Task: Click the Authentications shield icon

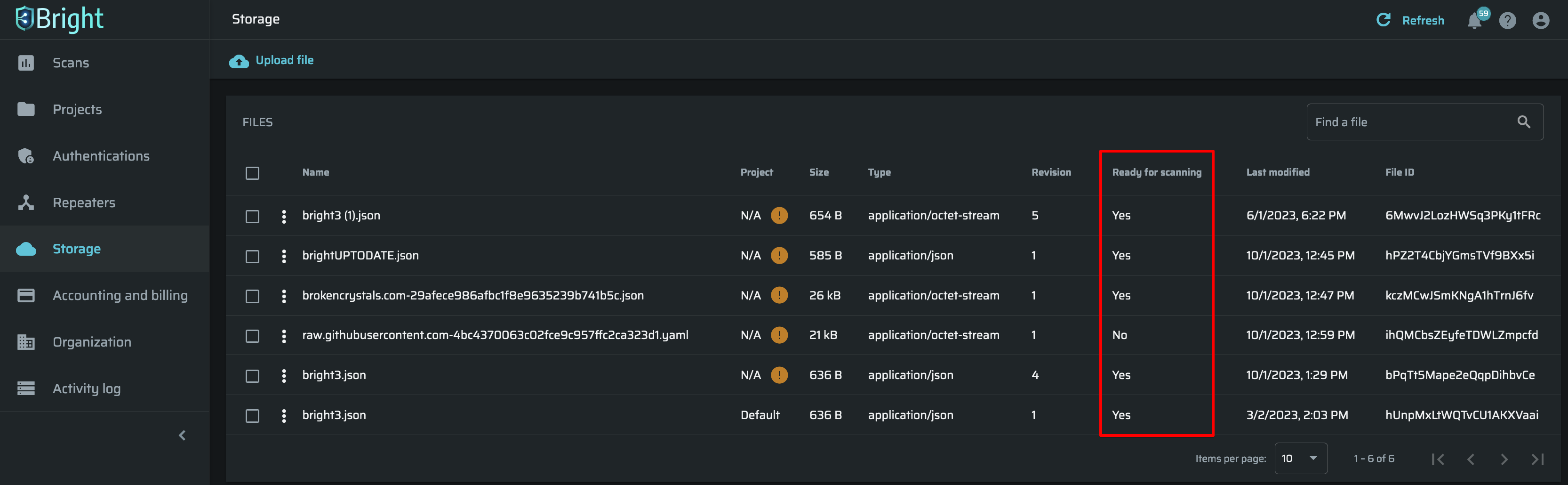Action: [x=26, y=156]
